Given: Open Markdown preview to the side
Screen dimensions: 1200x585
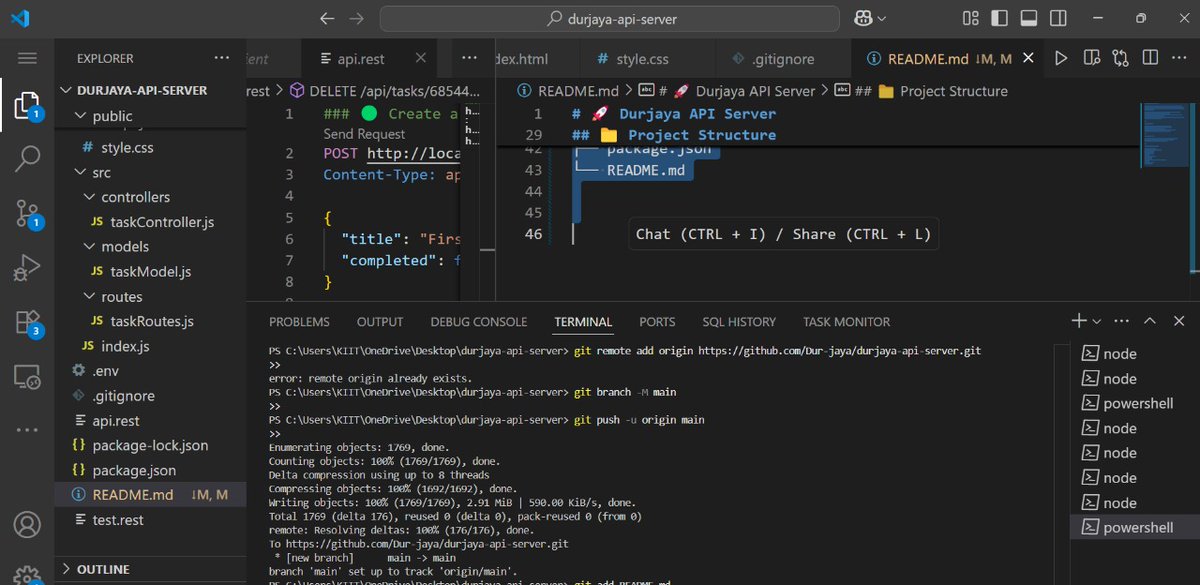Looking at the screenshot, I should (x=1091, y=59).
